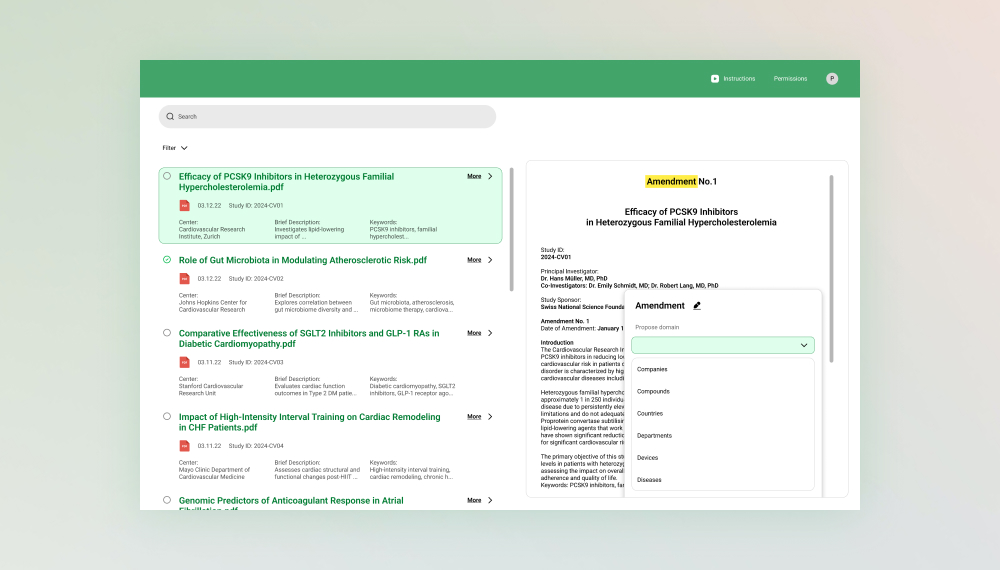Image resolution: width=1000 pixels, height=570 pixels.
Task: Open Instructions link in header
Action: tap(739, 78)
